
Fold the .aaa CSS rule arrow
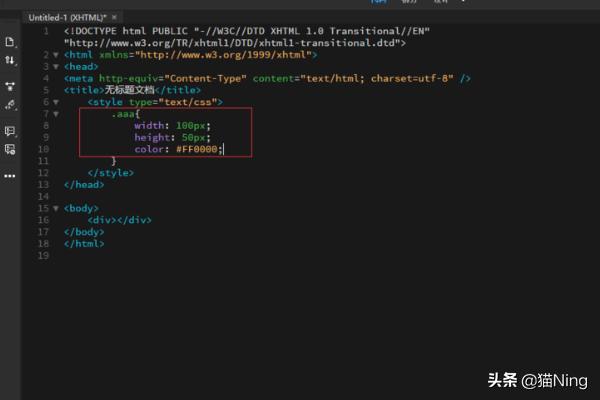click(x=55, y=114)
